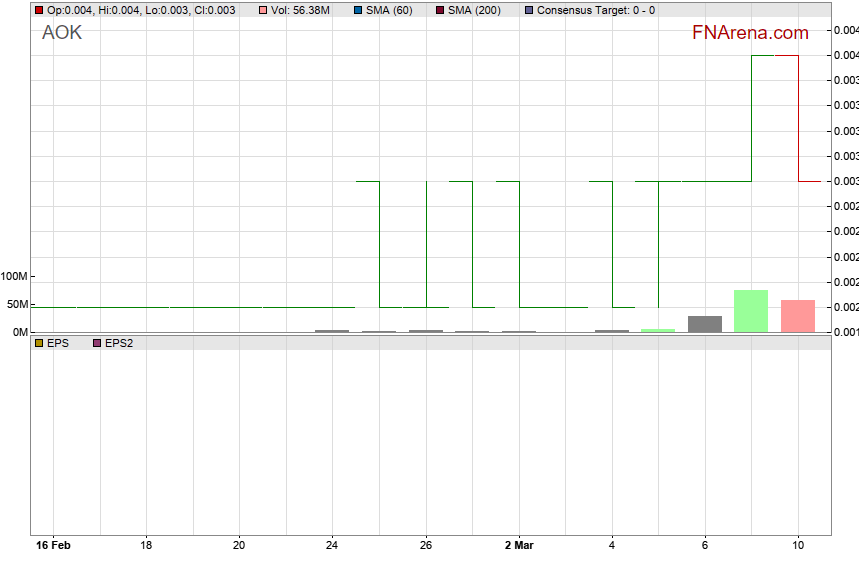Select the tall green volume bar
The height and width of the screenshot is (566, 859).
point(751,311)
